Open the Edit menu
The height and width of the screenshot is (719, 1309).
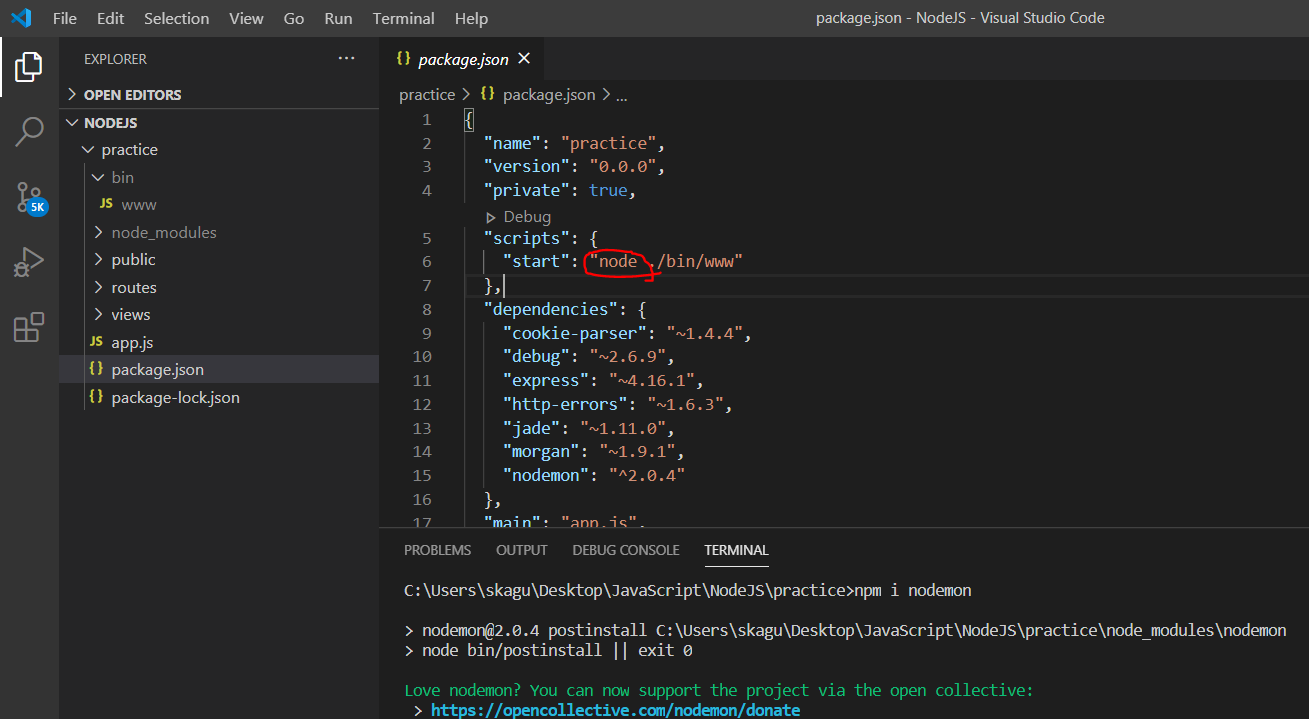[111, 18]
